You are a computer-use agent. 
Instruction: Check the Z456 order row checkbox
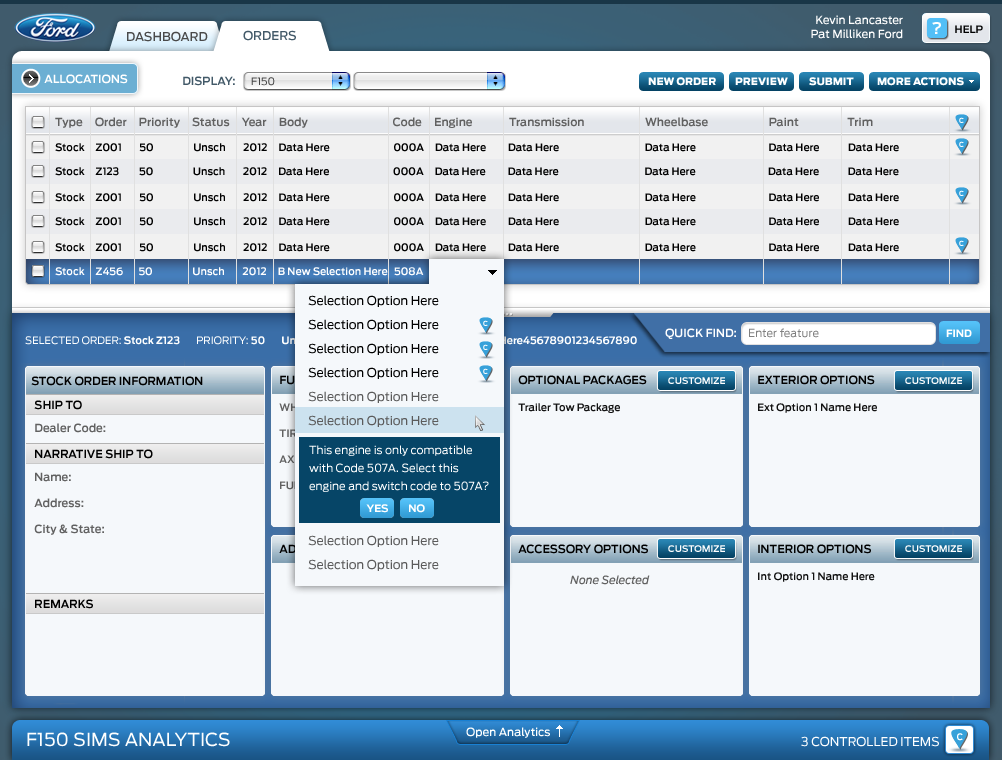pyautogui.click(x=38, y=271)
